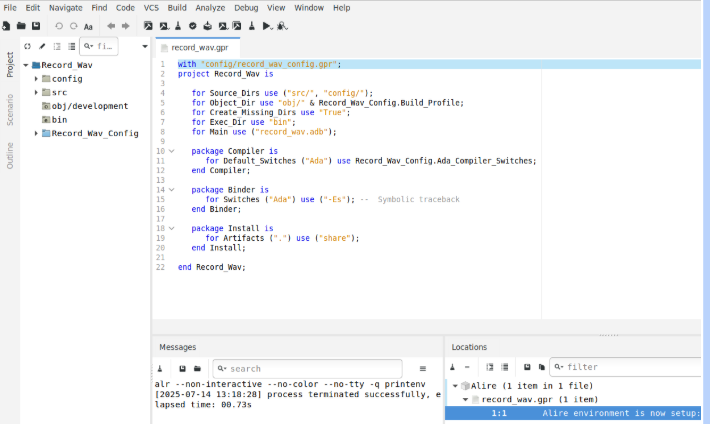Expand the Record_Wav_Config project node
The height and width of the screenshot is (424, 710).
(x=36, y=133)
